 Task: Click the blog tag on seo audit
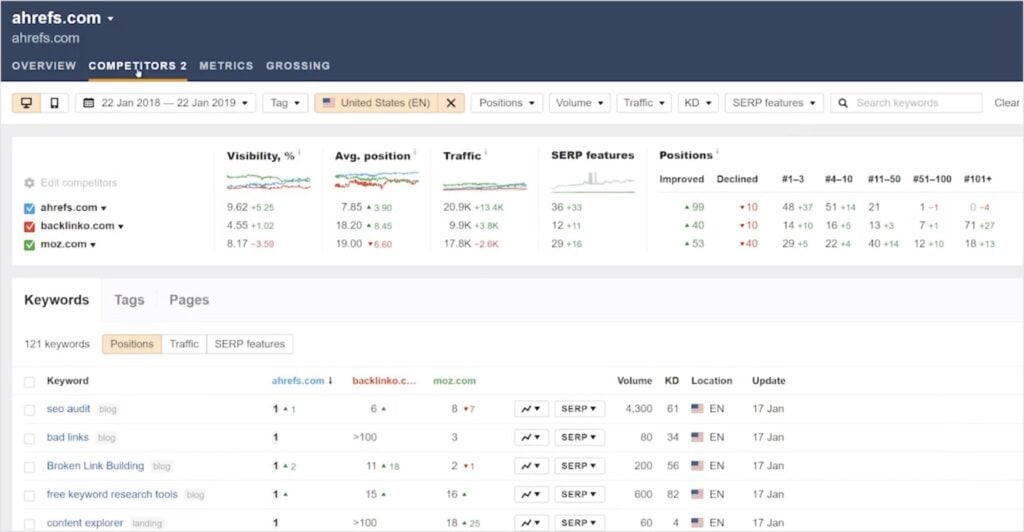[x=108, y=409]
